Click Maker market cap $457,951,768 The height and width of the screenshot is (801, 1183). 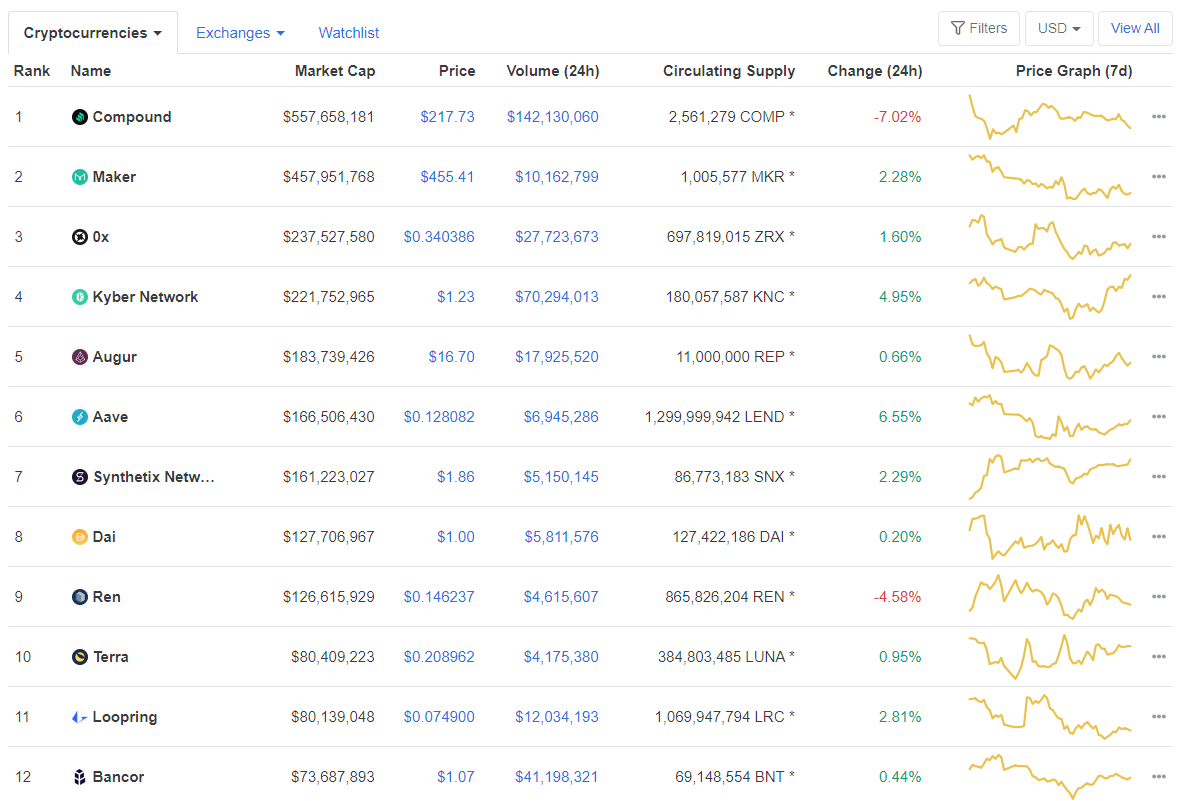click(328, 177)
